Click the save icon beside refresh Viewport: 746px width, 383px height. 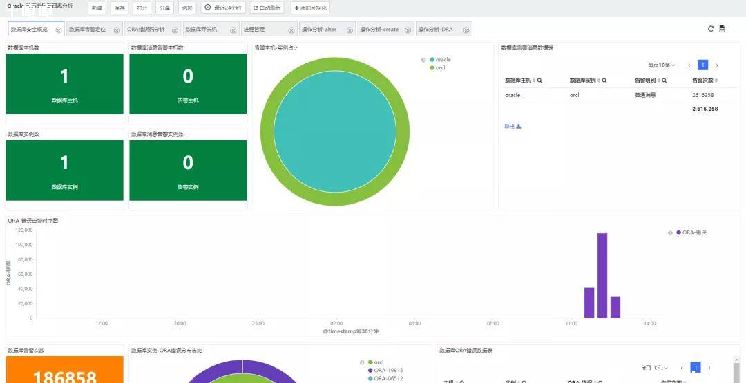pos(722,29)
